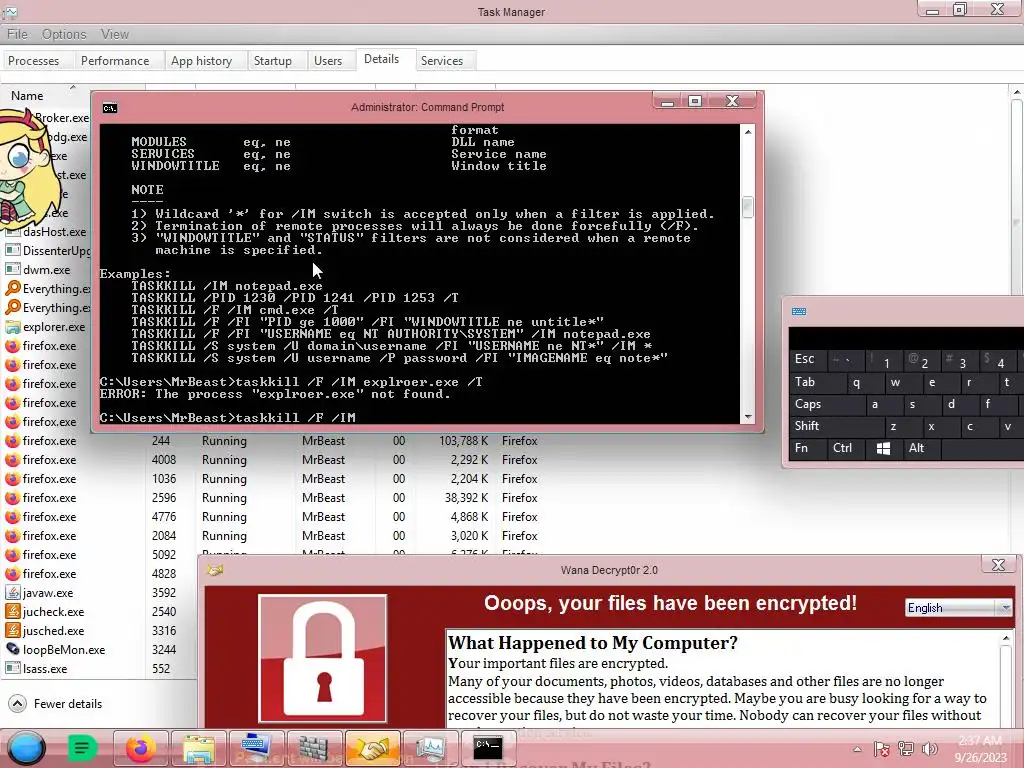This screenshot has height=768, width=1024.
Task: Switch to the Users tab
Action: click(x=328, y=61)
